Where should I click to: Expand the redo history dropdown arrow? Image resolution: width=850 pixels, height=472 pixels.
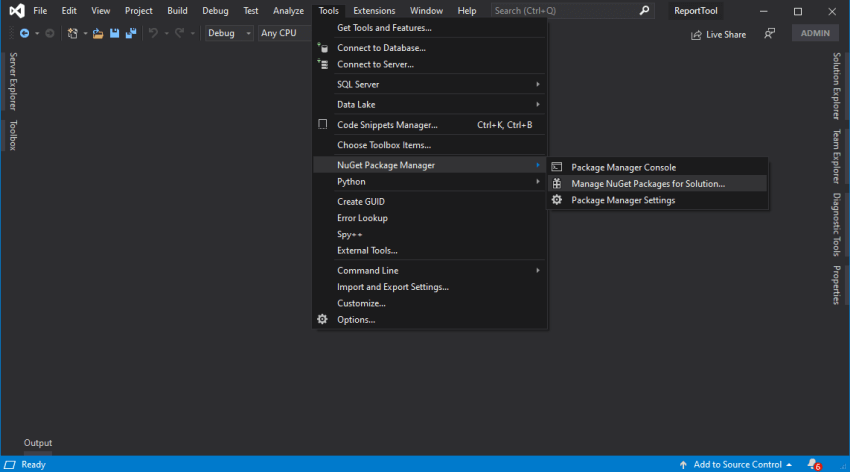pyautogui.click(x=192, y=33)
